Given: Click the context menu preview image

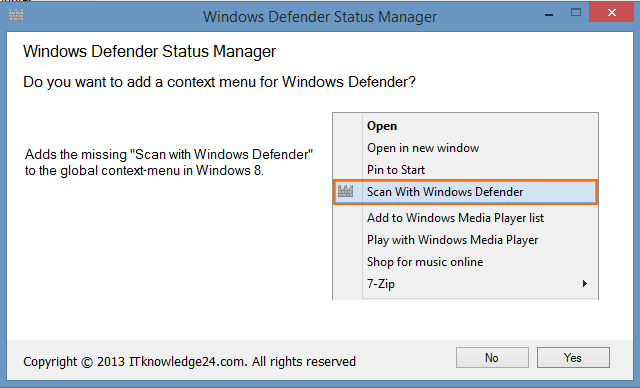Looking at the screenshot, I should 465,206.
